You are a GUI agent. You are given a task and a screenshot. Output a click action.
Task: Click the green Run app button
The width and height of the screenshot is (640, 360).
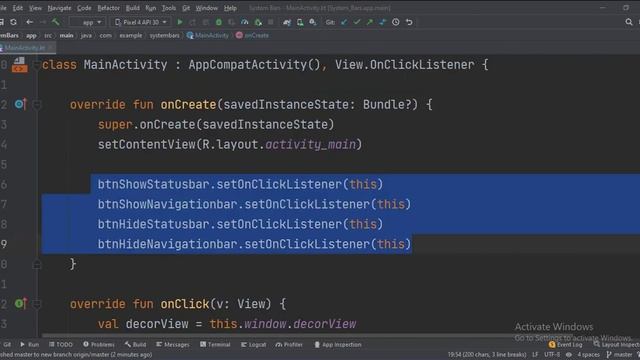[180, 22]
